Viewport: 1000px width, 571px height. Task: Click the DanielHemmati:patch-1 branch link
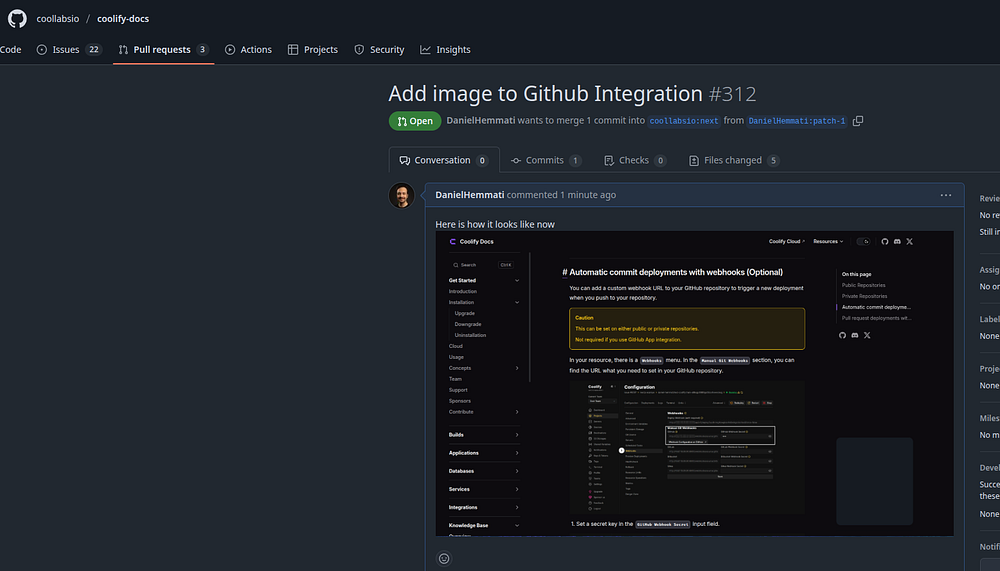point(797,121)
